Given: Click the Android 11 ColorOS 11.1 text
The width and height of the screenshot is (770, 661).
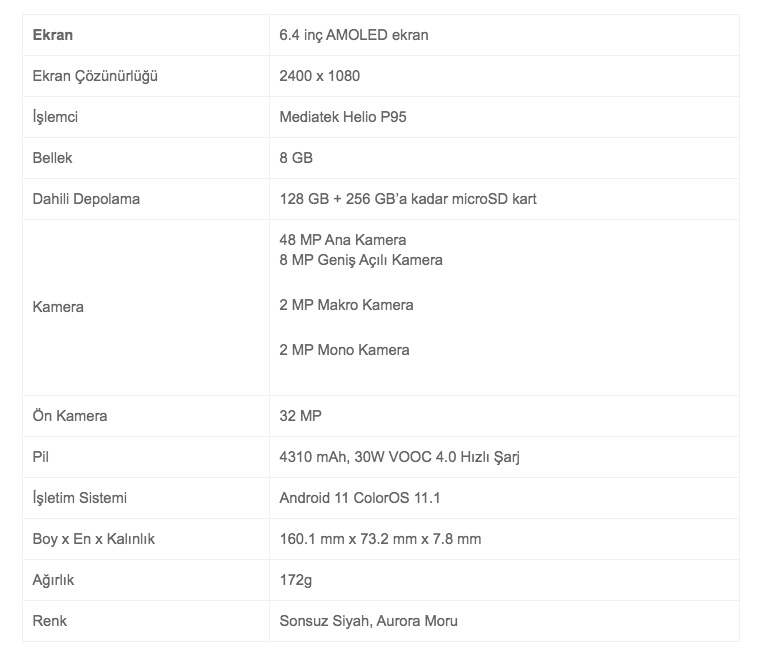Looking at the screenshot, I should coord(360,498).
